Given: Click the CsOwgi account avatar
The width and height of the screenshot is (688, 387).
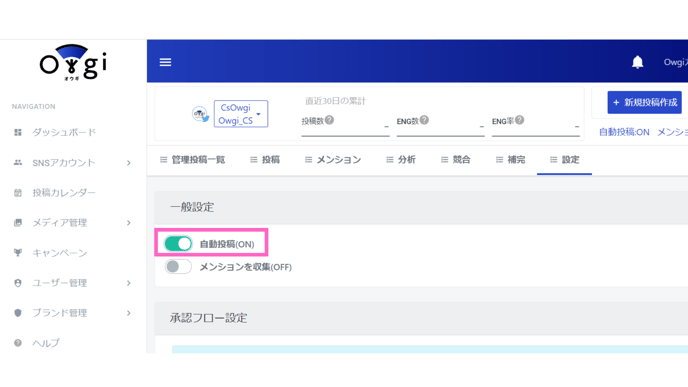Looking at the screenshot, I should coord(200,114).
